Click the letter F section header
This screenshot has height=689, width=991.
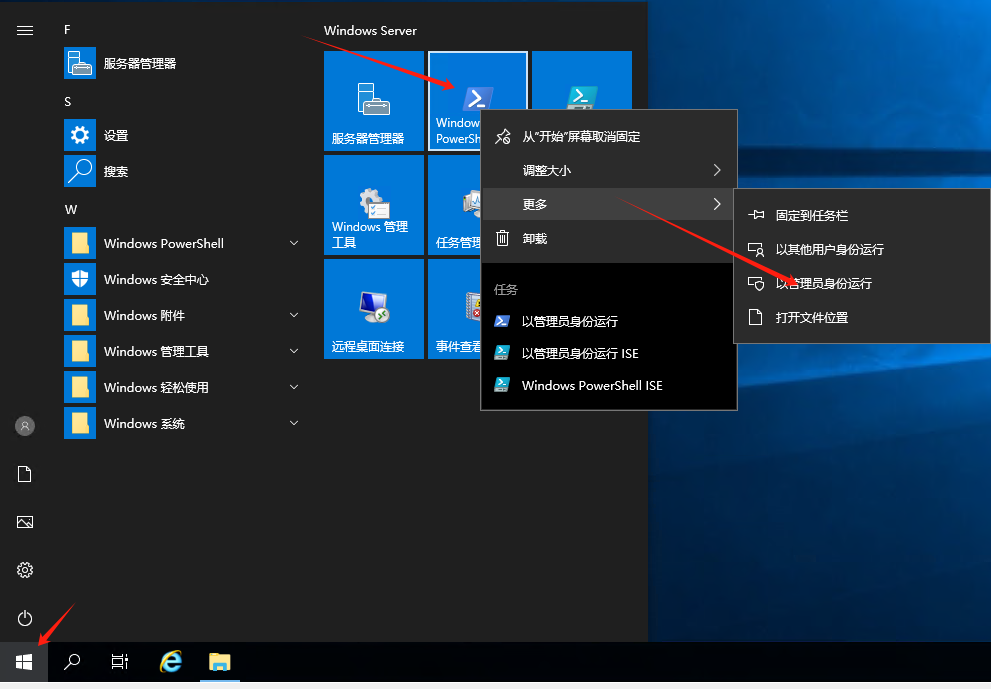click(67, 30)
